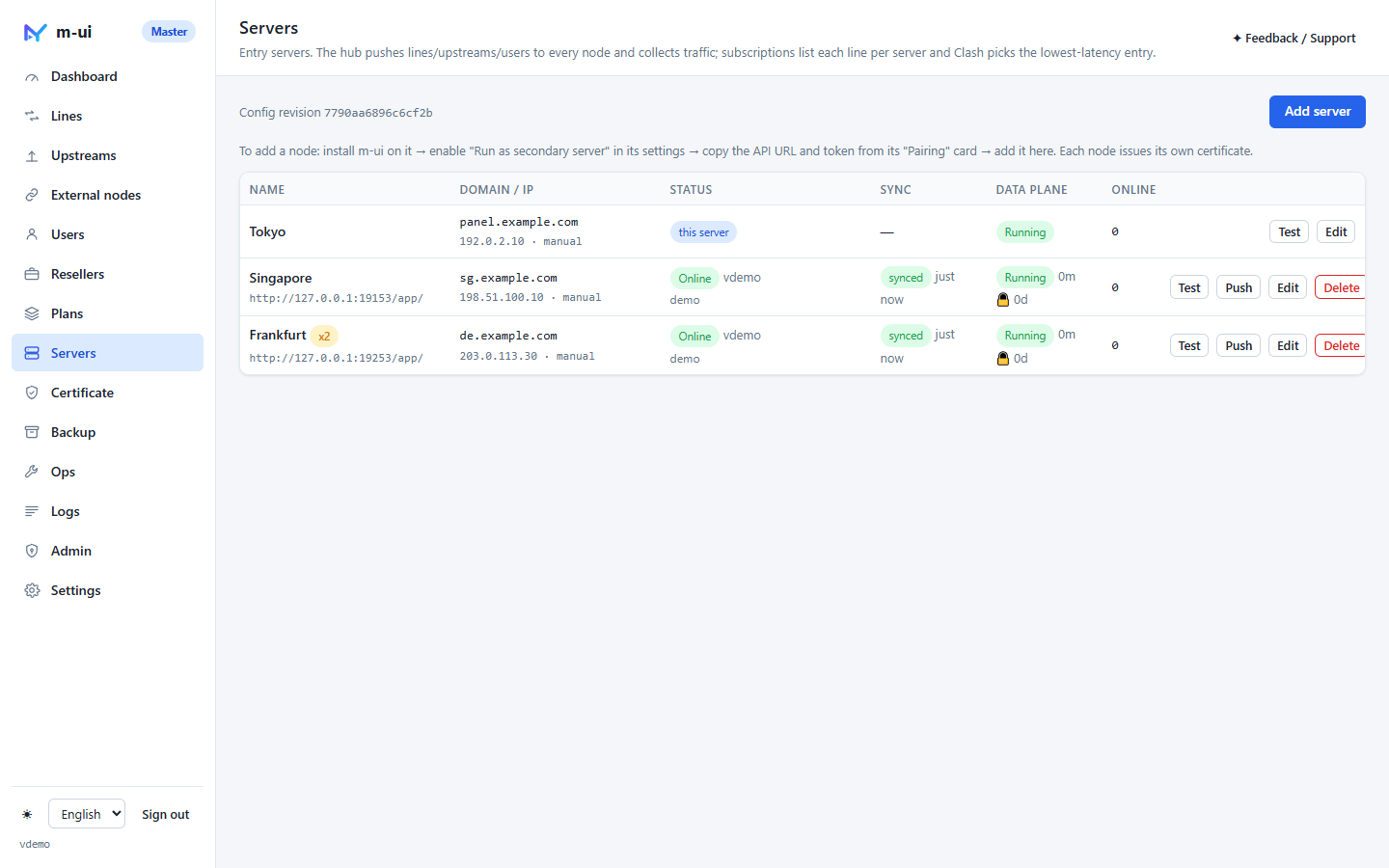Select the External nodes link icon
The height and width of the screenshot is (868, 1389).
[x=32, y=196]
